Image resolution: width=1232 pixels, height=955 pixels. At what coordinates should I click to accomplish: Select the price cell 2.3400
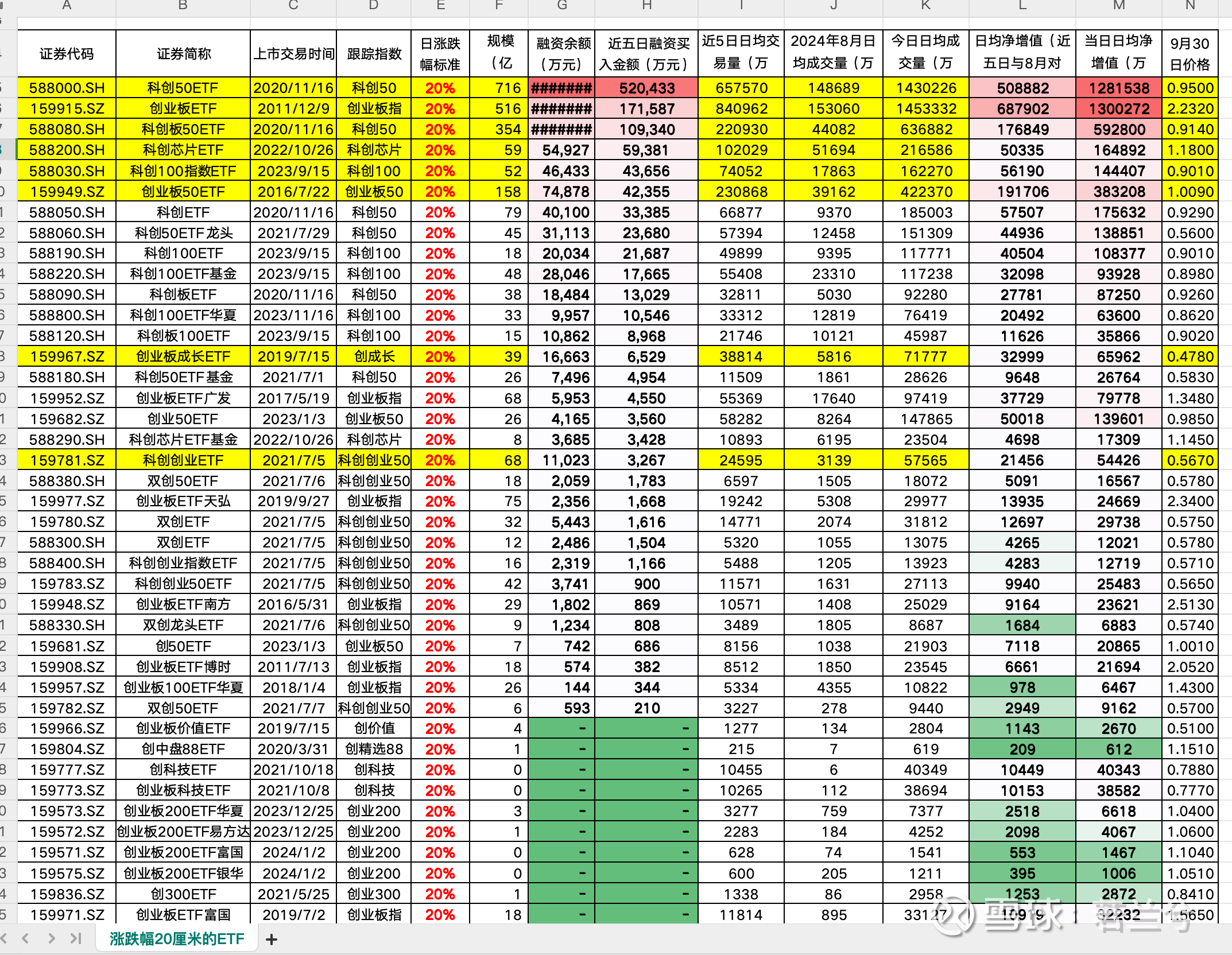tap(1190, 501)
